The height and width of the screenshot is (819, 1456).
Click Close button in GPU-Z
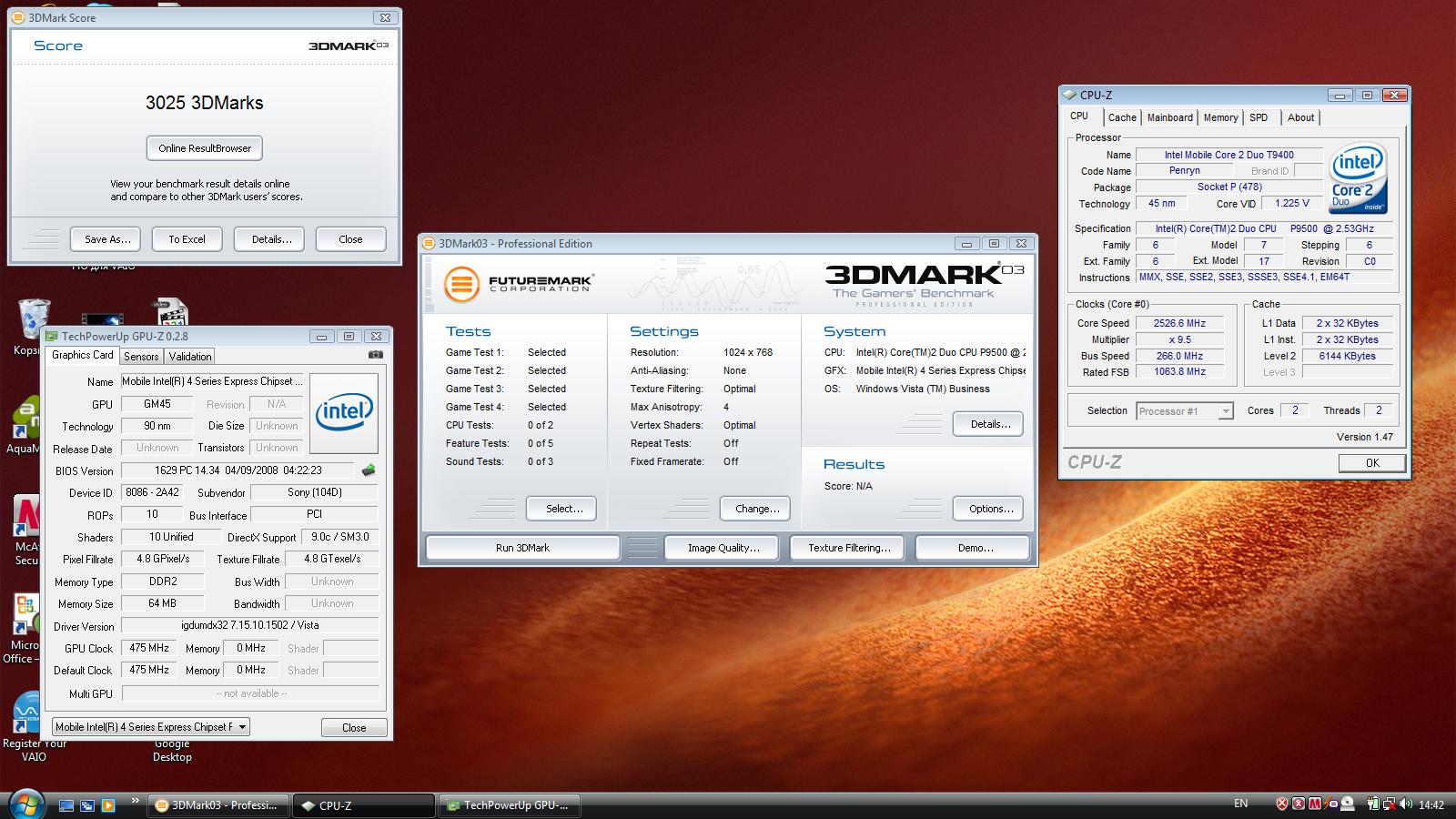point(354,728)
